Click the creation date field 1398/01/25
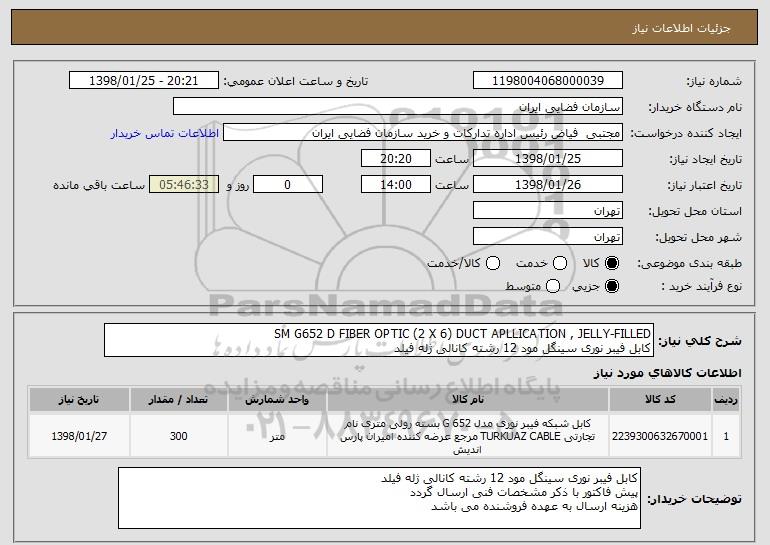This screenshot has height=545, width=770. (x=548, y=159)
